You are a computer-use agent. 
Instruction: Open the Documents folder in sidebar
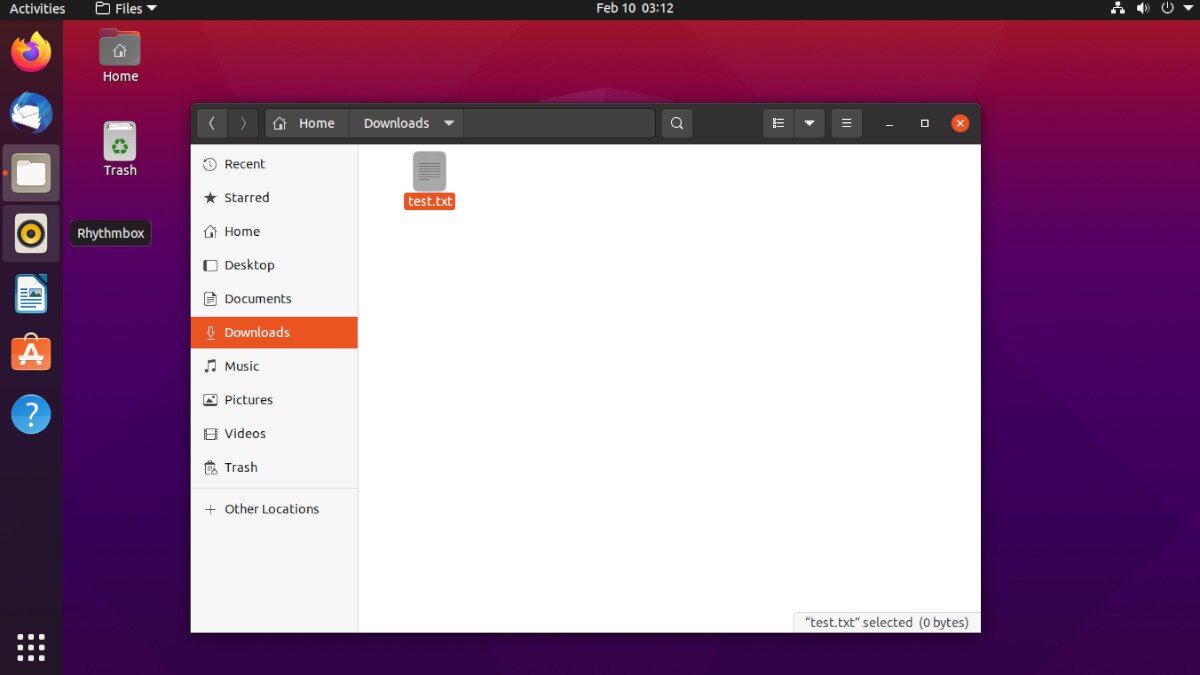point(258,298)
